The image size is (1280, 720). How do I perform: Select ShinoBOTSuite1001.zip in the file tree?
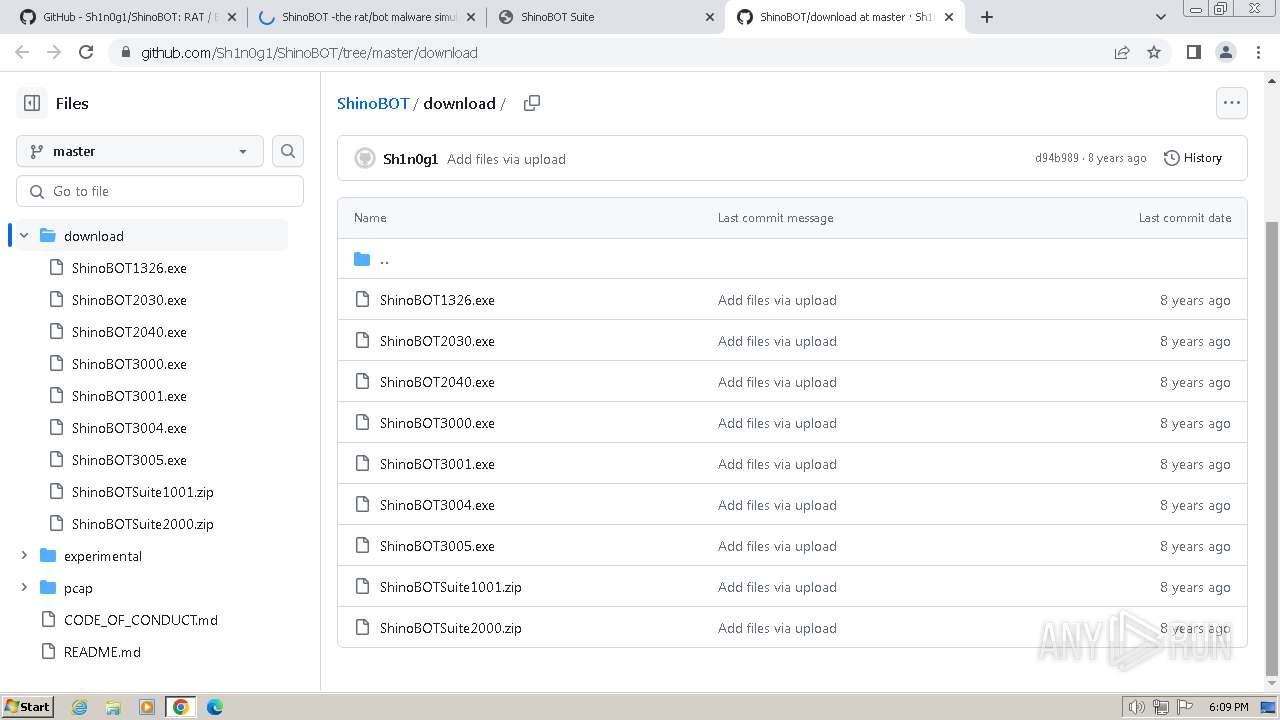[x=143, y=492]
